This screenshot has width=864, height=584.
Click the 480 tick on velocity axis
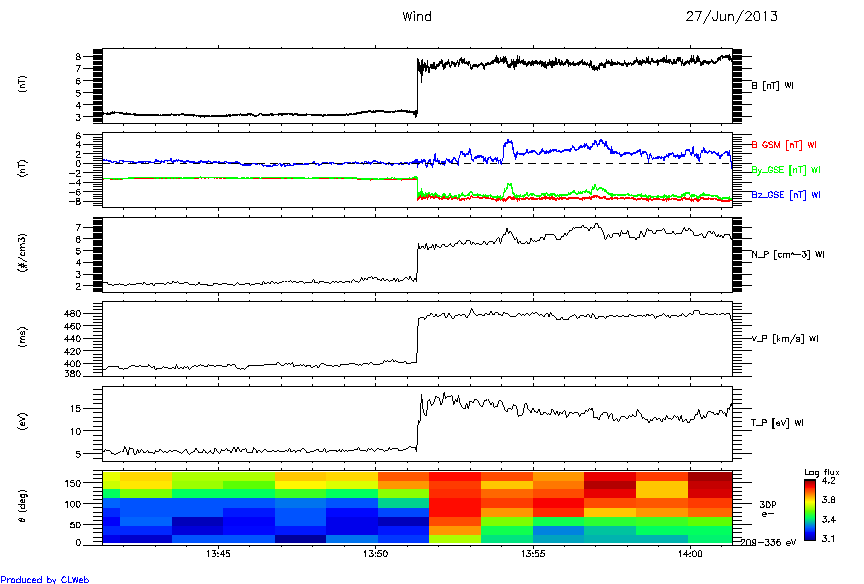click(73, 313)
